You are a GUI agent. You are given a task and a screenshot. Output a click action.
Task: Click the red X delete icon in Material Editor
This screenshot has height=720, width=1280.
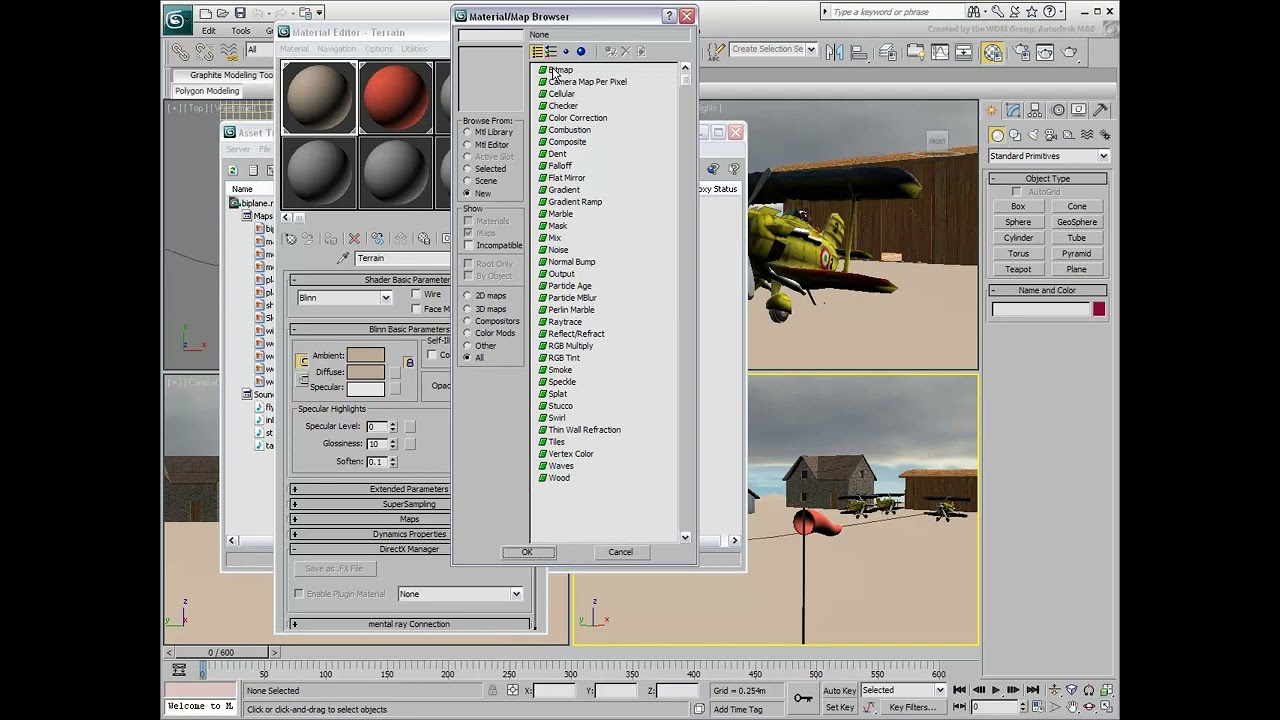point(354,239)
